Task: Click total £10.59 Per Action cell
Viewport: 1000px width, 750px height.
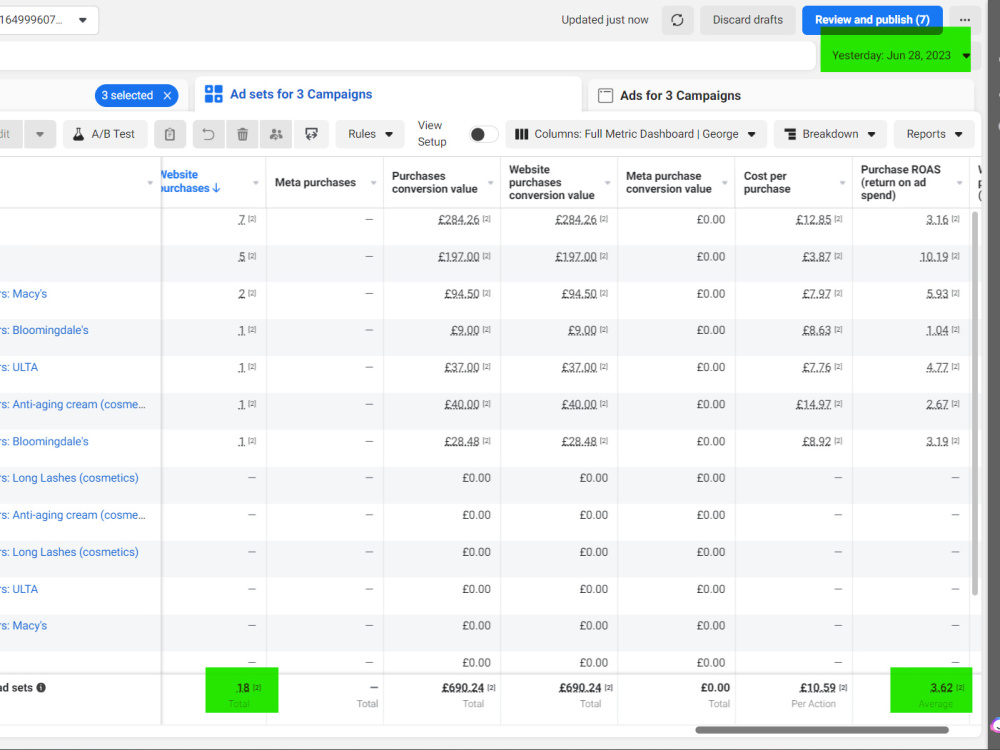Action: click(818, 688)
